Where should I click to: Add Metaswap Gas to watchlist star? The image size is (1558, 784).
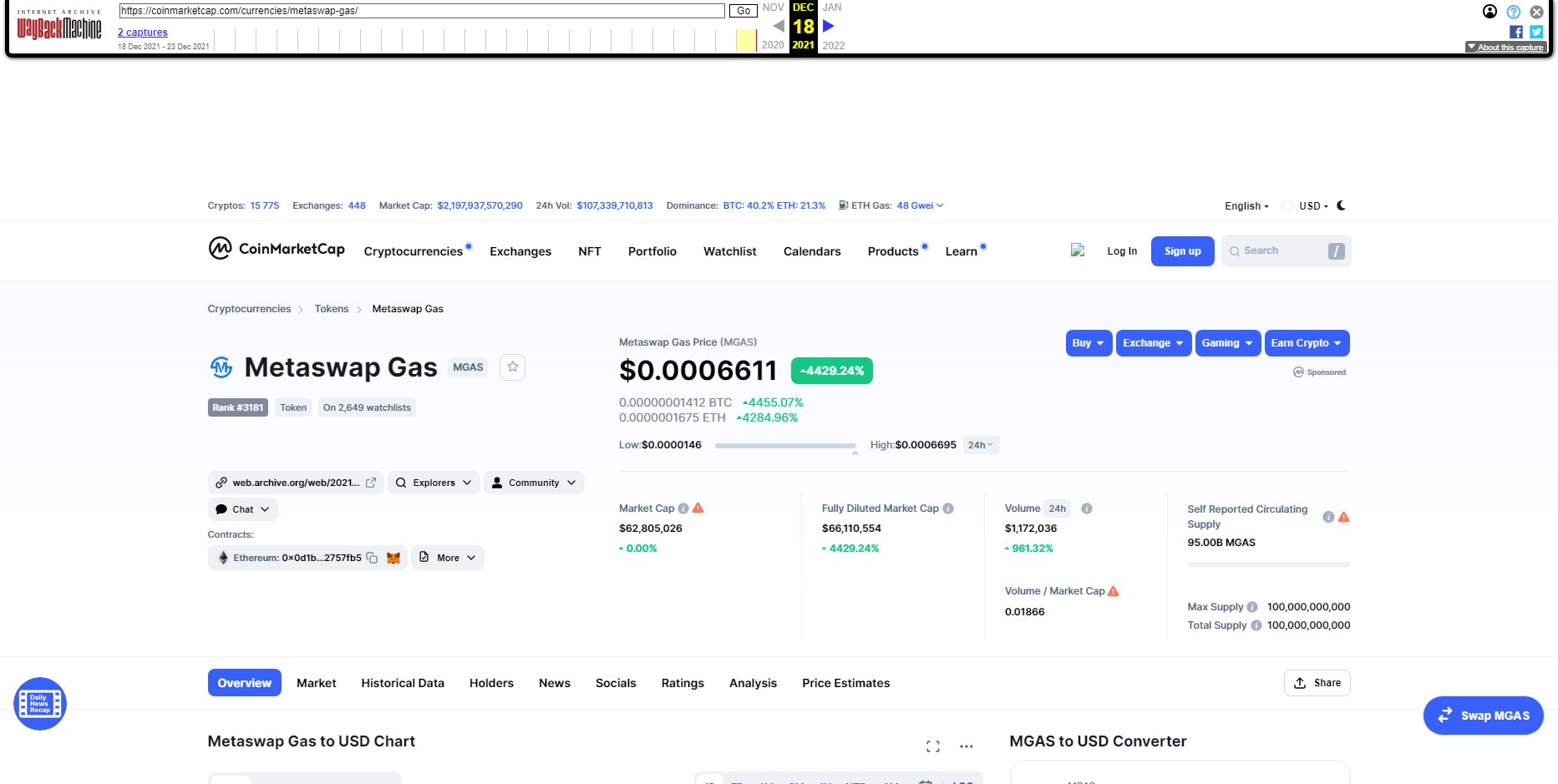[x=513, y=367]
